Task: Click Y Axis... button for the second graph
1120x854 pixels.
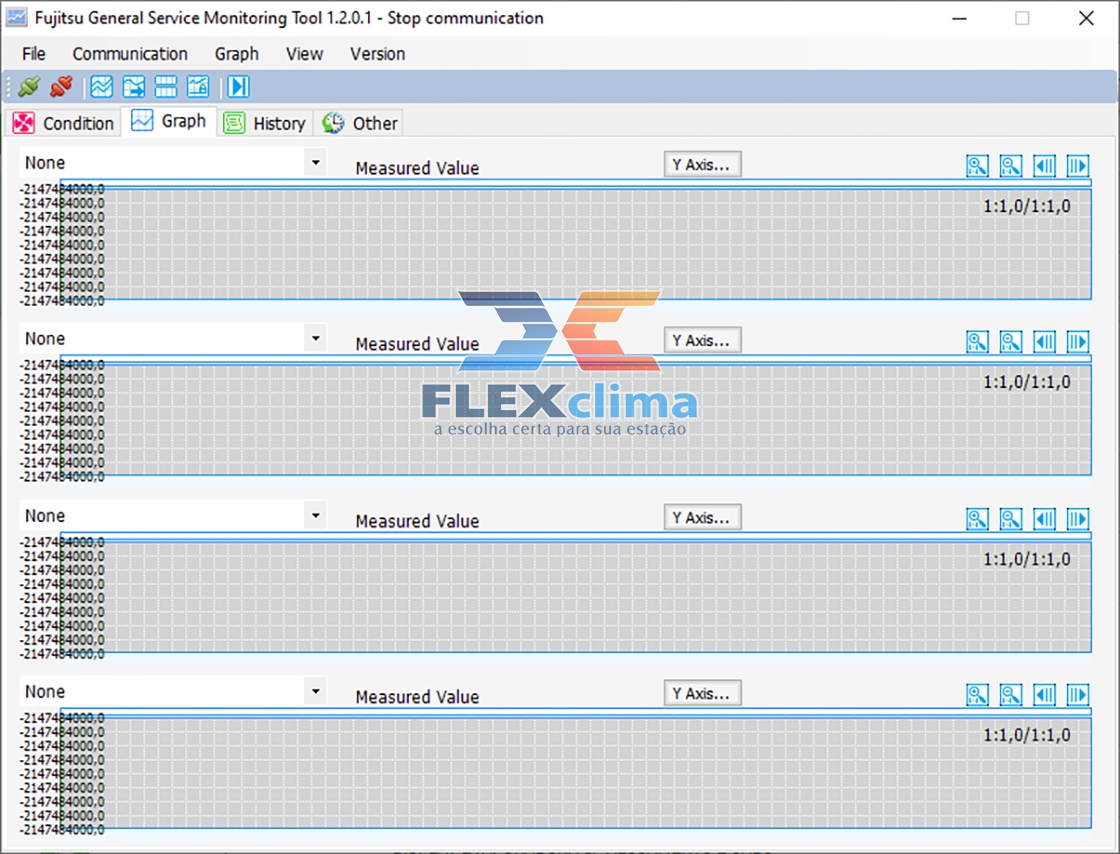Action: (x=702, y=341)
